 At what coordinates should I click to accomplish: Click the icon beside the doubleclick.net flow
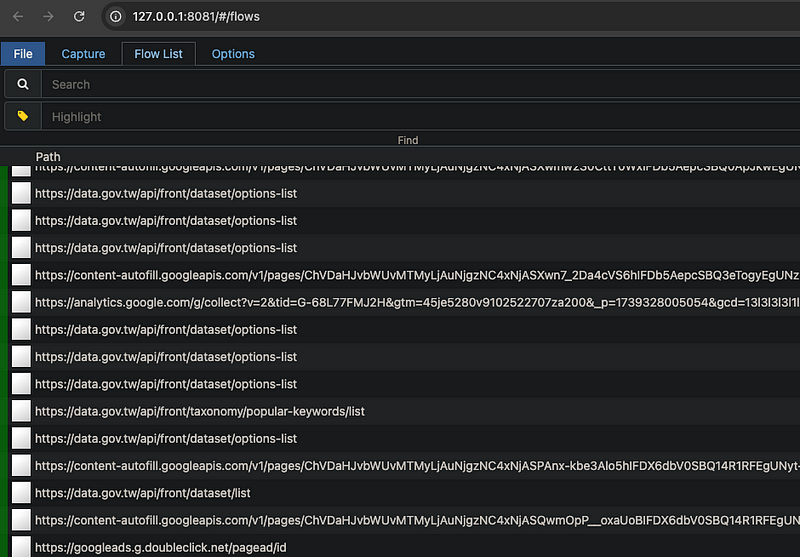(21, 547)
